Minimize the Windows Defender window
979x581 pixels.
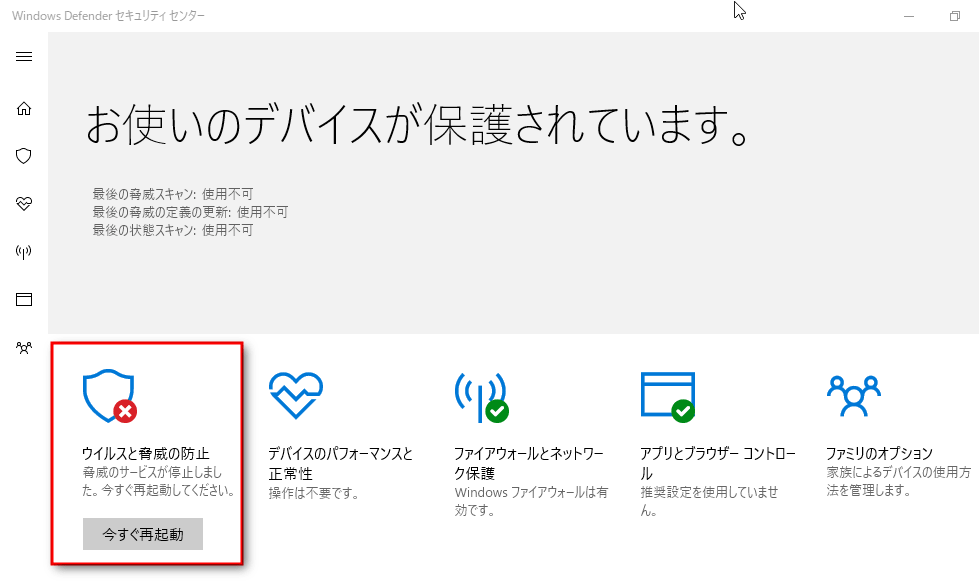point(909,16)
